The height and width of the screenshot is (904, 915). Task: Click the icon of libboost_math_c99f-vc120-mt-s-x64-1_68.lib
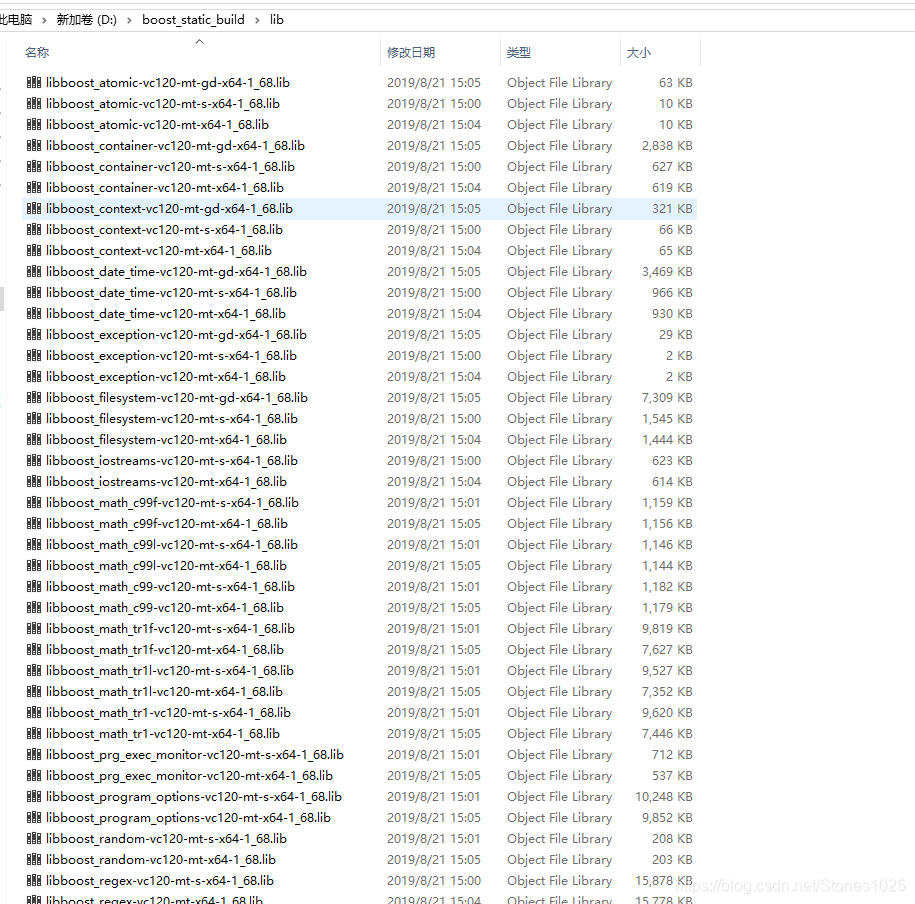tap(34, 502)
